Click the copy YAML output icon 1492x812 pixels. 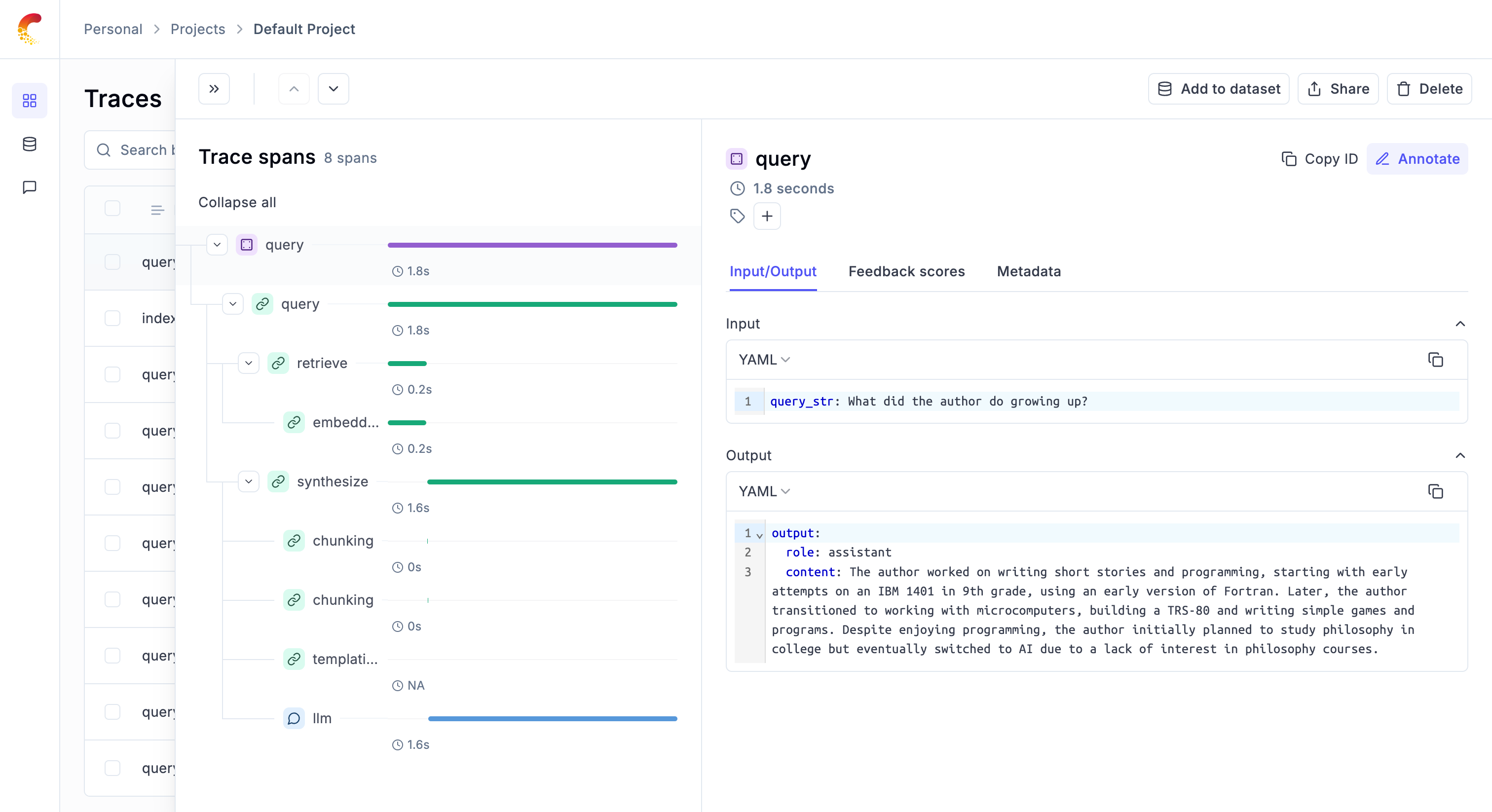pos(1436,491)
